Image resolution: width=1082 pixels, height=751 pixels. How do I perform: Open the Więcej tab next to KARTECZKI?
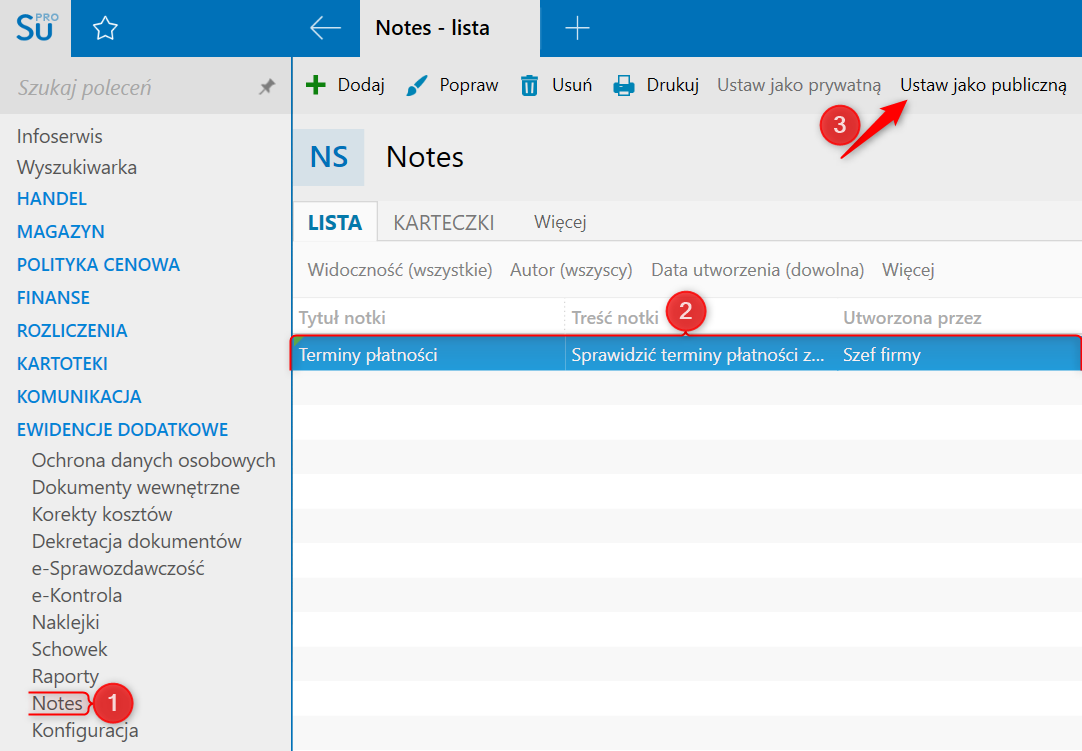pyautogui.click(x=560, y=222)
